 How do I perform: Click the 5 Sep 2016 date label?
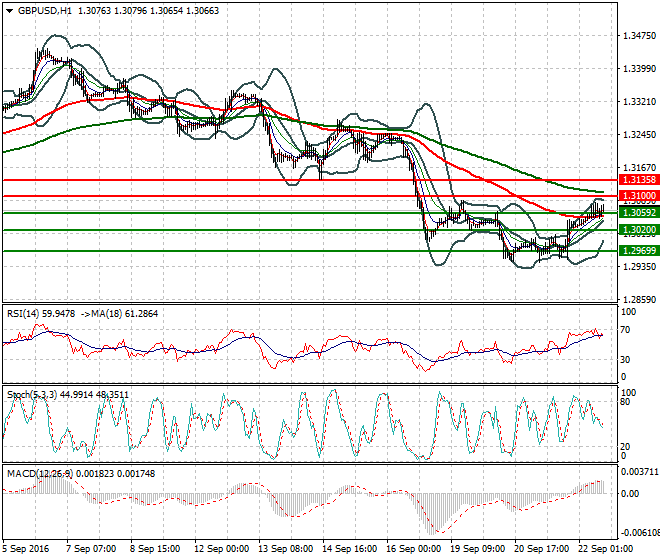26,549
